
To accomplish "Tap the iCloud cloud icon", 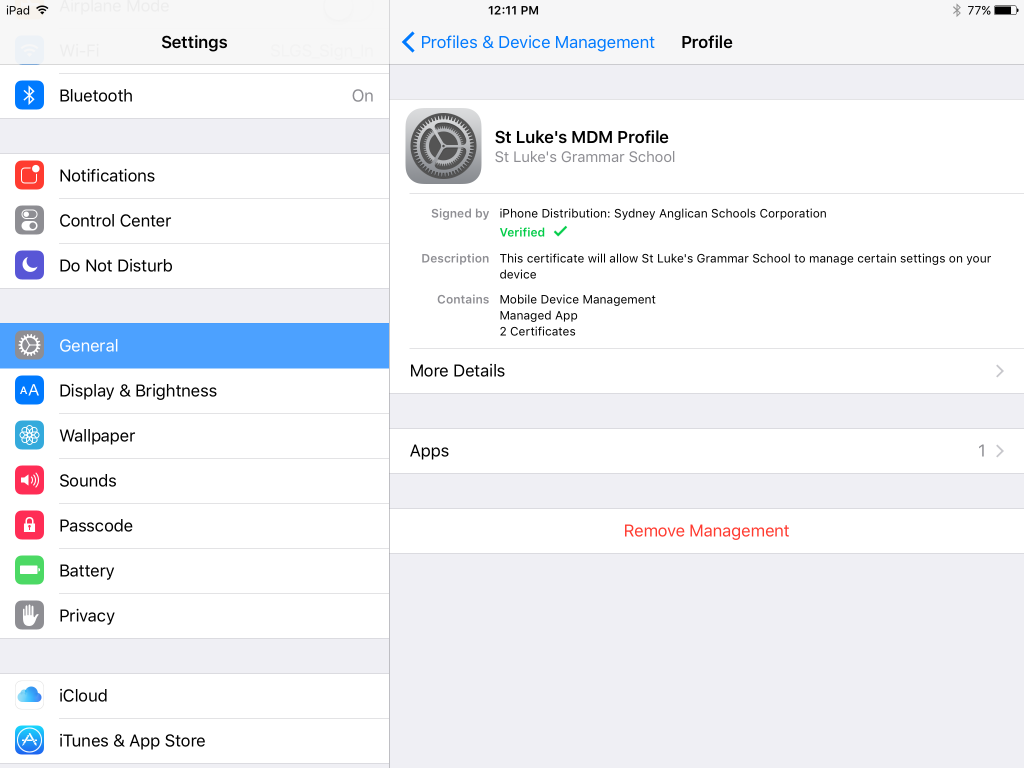I will point(29,696).
